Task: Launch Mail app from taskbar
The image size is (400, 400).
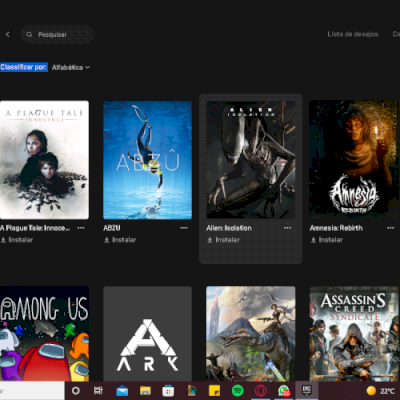Action: tap(122, 391)
